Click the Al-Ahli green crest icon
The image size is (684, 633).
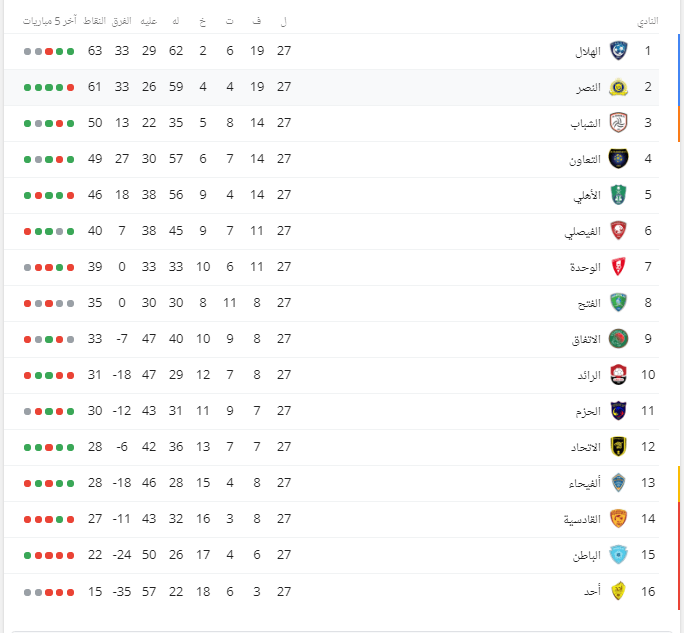[x=618, y=195]
